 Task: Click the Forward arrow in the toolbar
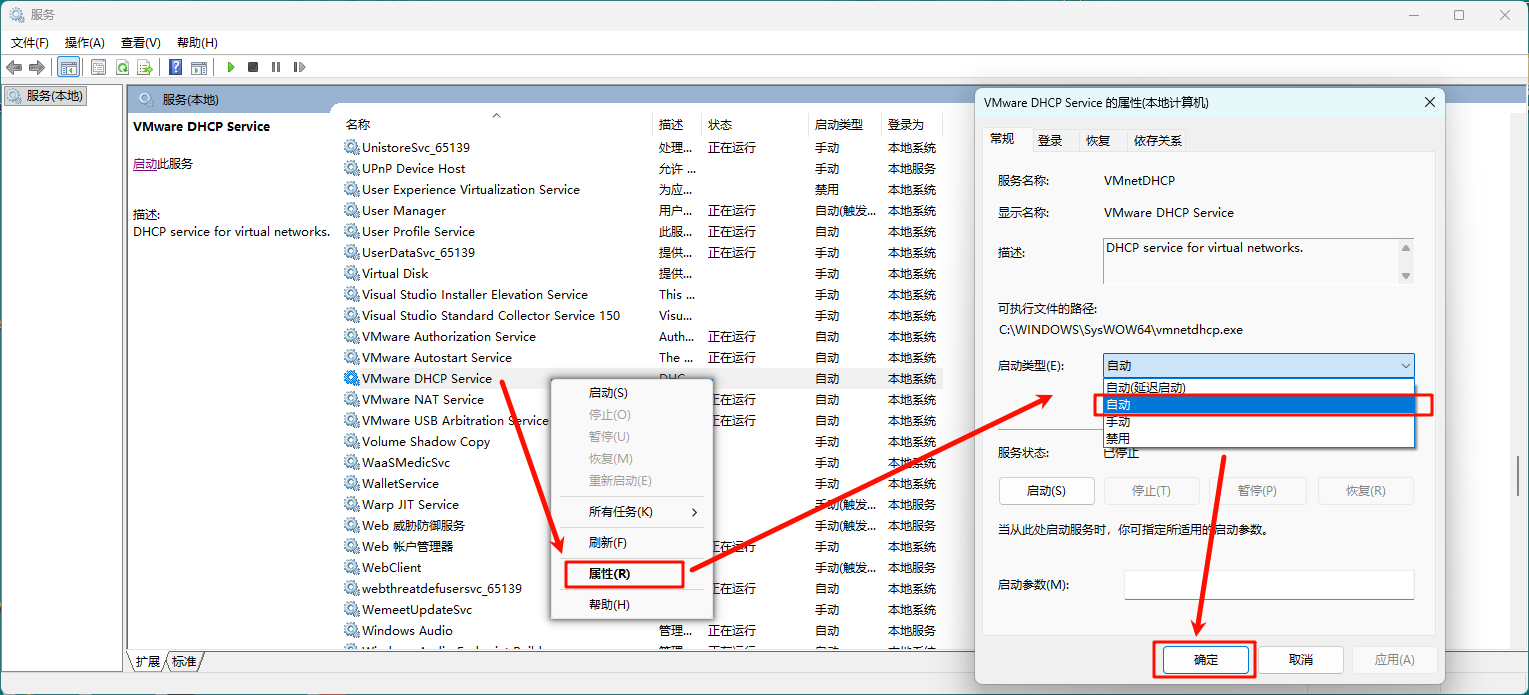coord(37,67)
